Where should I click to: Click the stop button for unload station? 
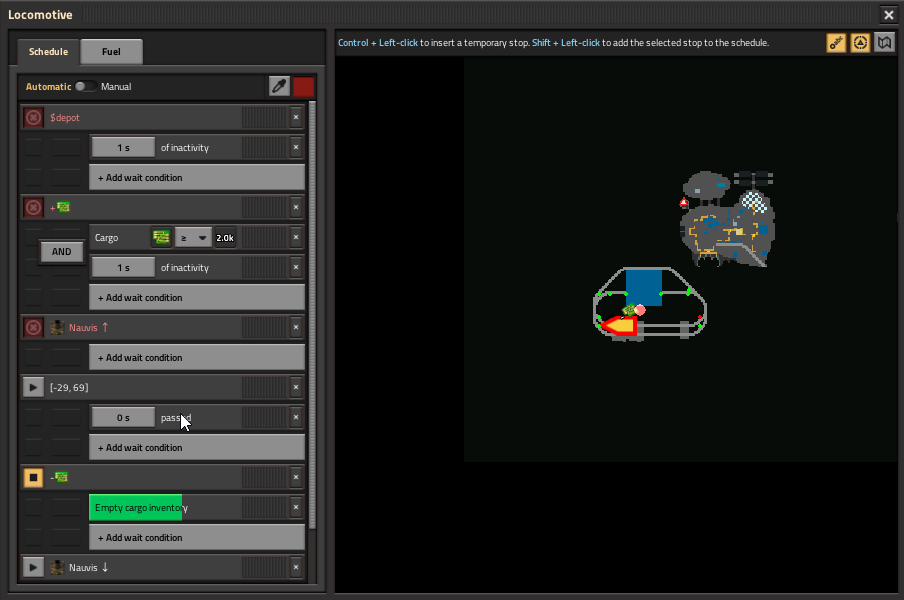coord(33,477)
